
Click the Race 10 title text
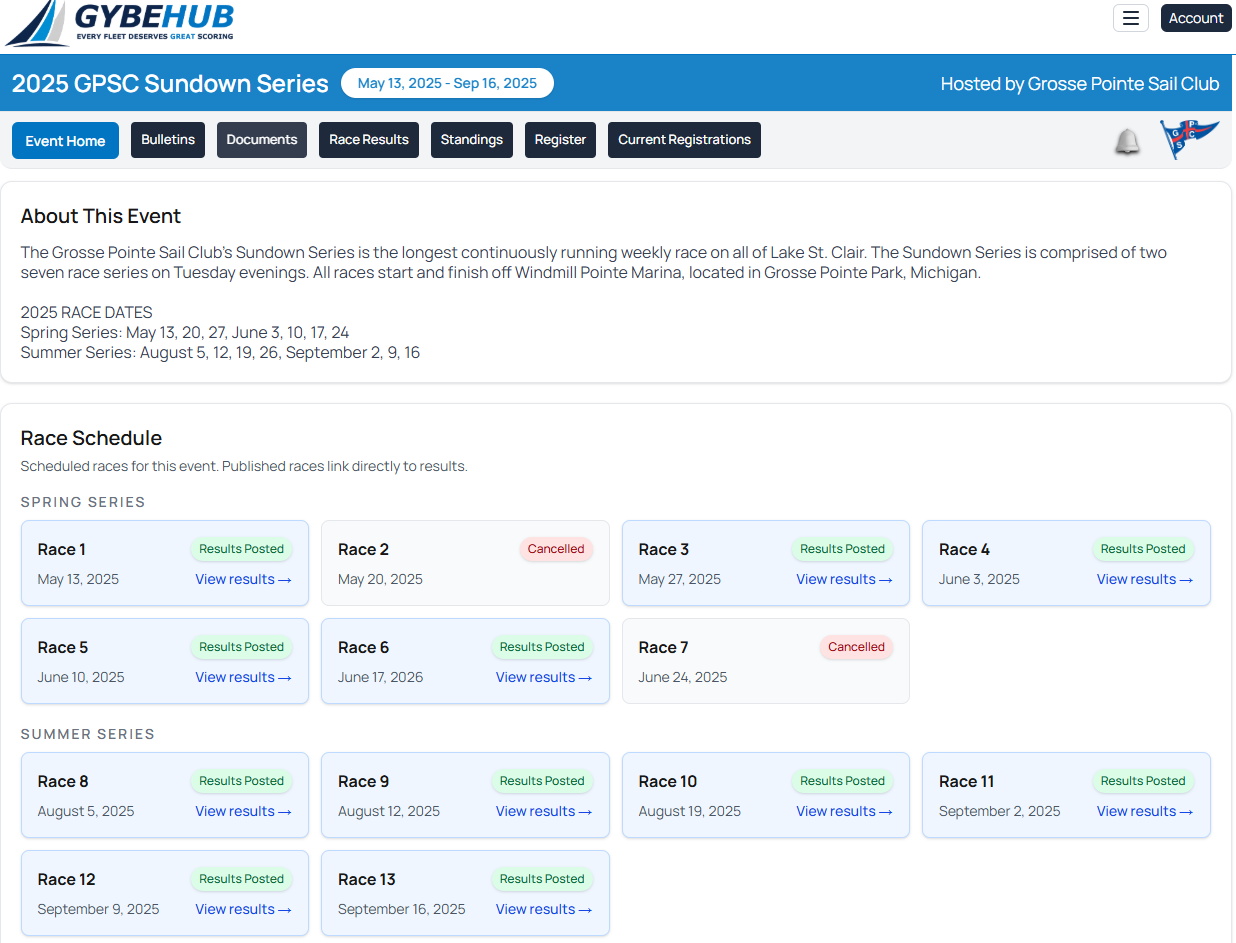click(668, 781)
